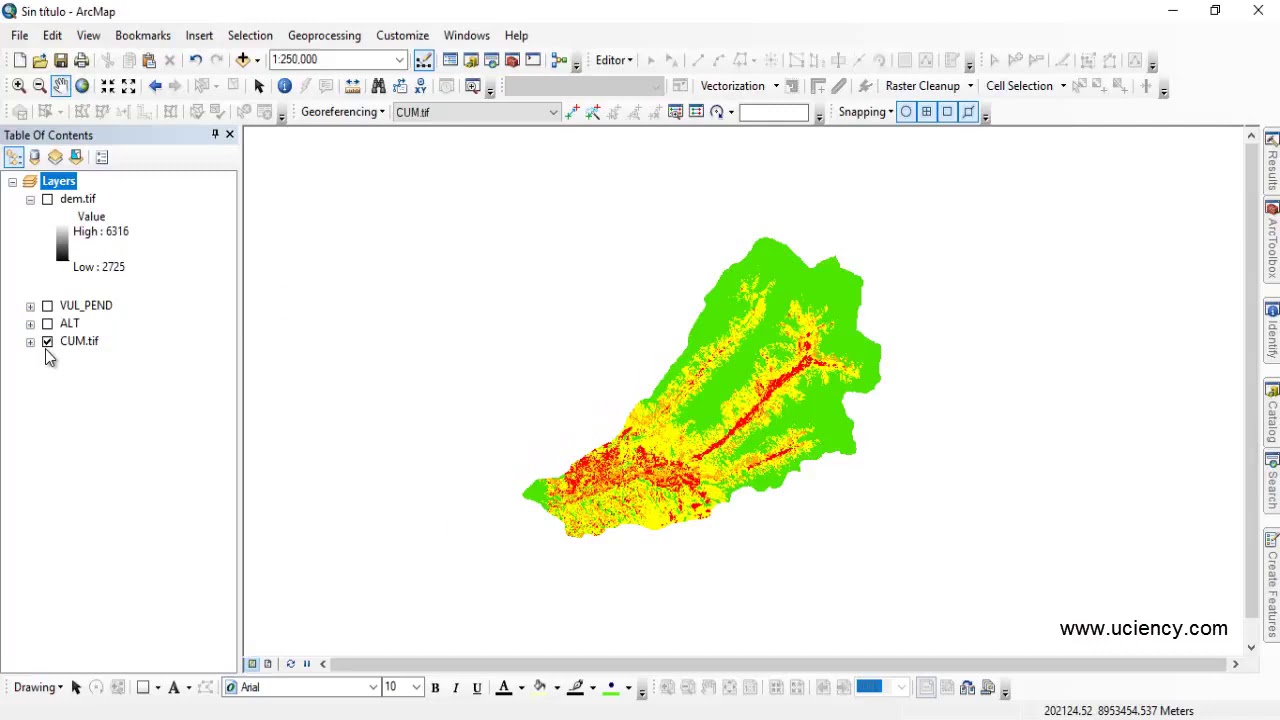Toggle End Snapping button
Viewport: 1280px width, 720px height.
click(x=926, y=112)
